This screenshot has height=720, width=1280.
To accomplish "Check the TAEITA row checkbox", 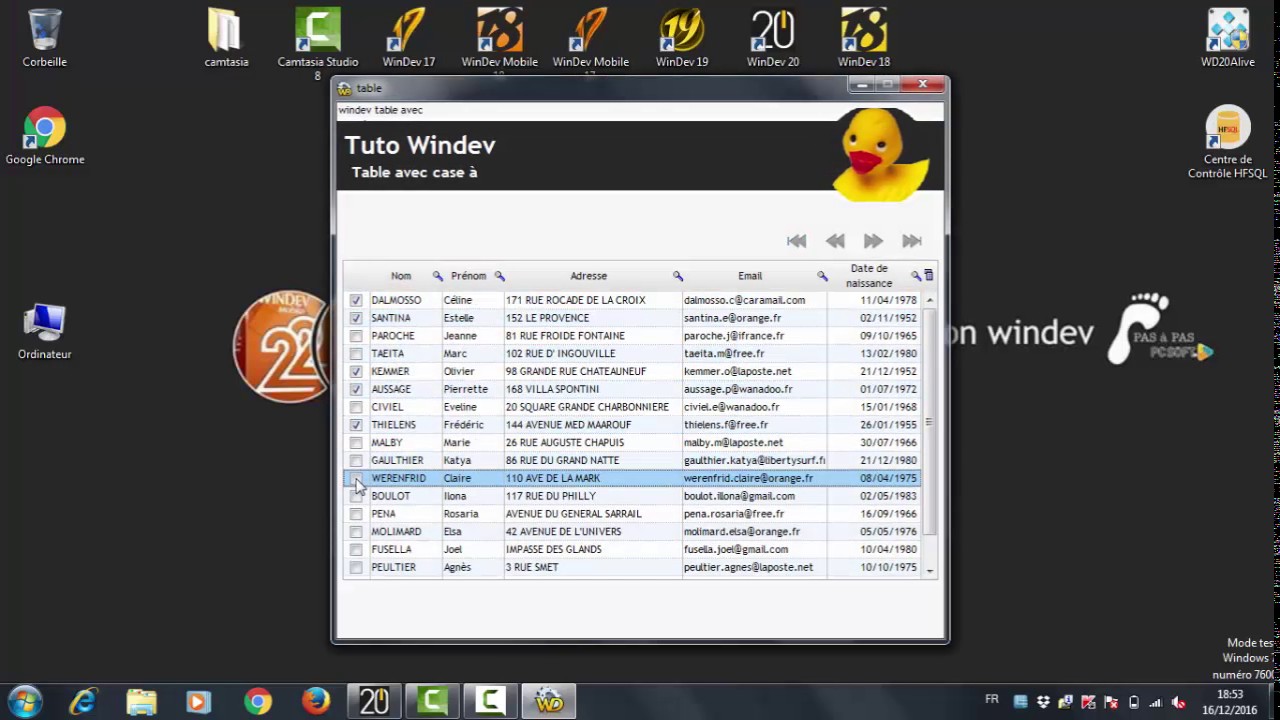I will (356, 354).
